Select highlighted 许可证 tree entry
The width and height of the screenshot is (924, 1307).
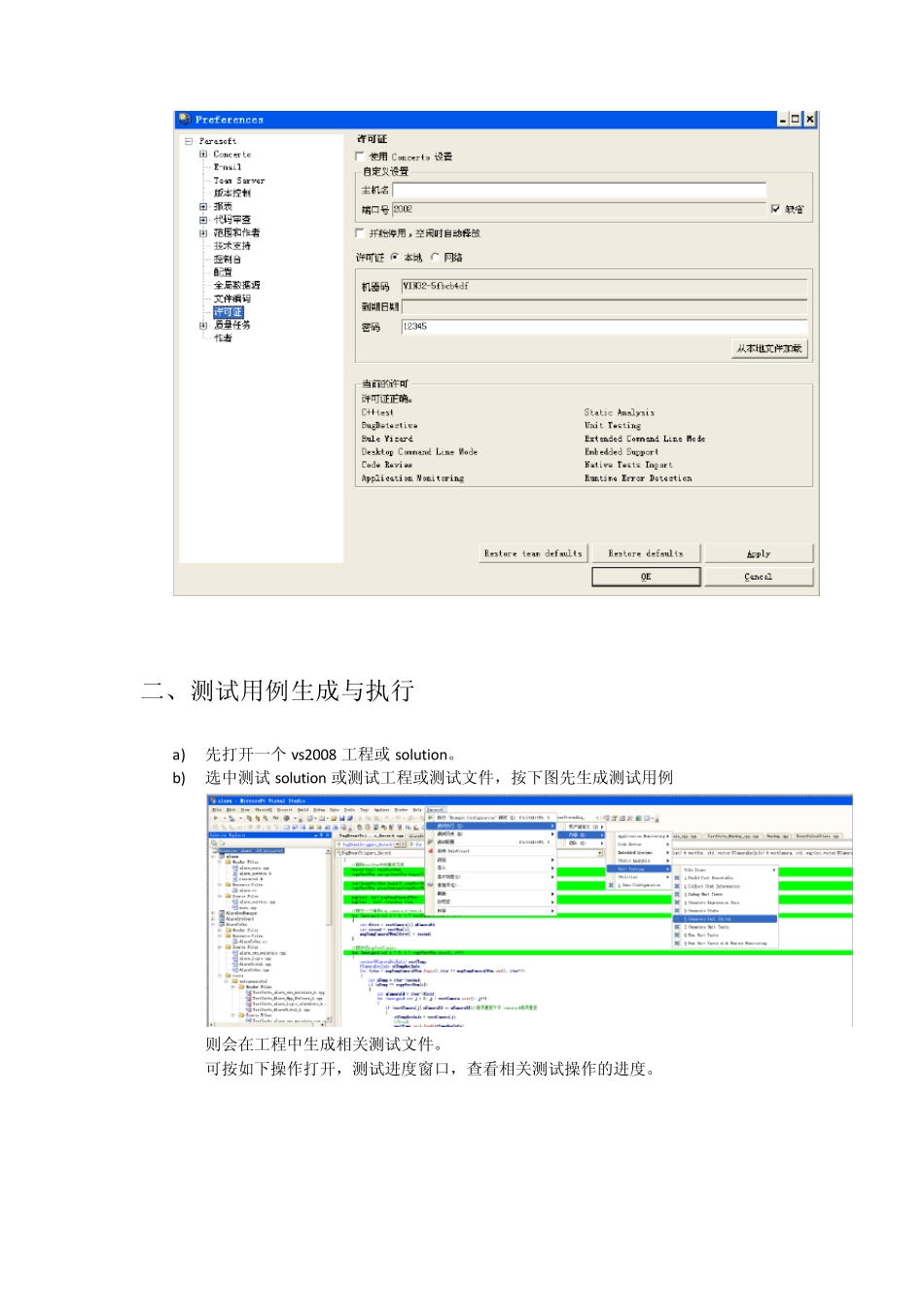click(228, 312)
